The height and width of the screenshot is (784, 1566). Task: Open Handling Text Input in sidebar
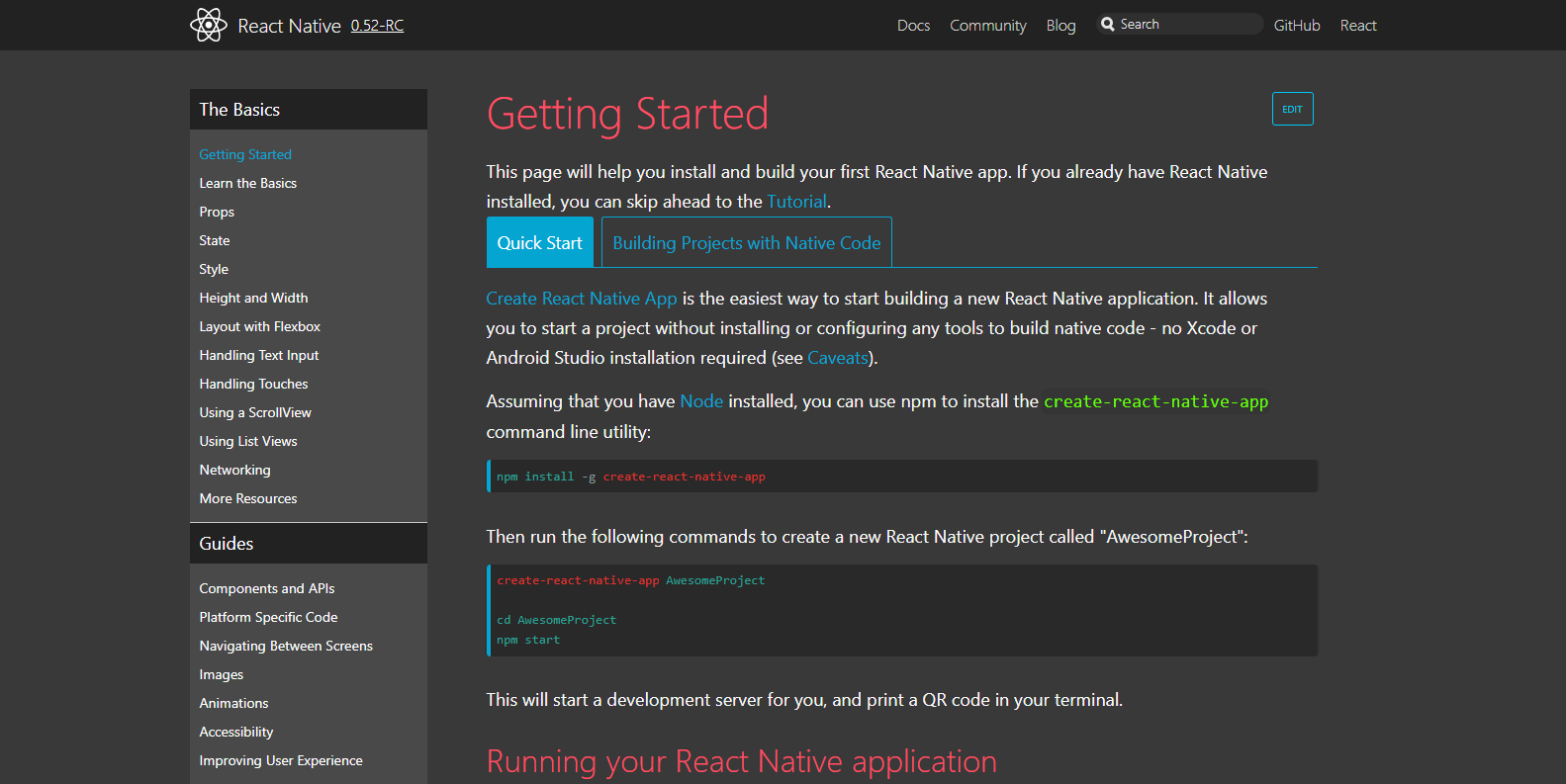point(259,355)
